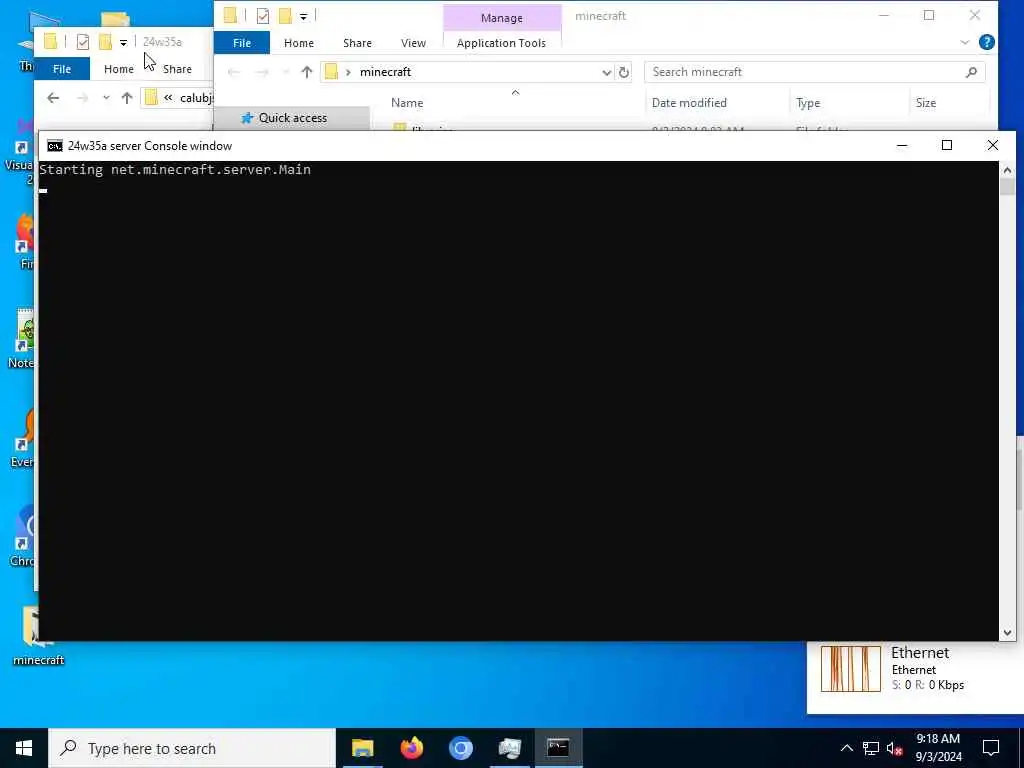Viewport: 1024px width, 768px height.
Task: Sort by the Name column header
Action: pos(407,103)
